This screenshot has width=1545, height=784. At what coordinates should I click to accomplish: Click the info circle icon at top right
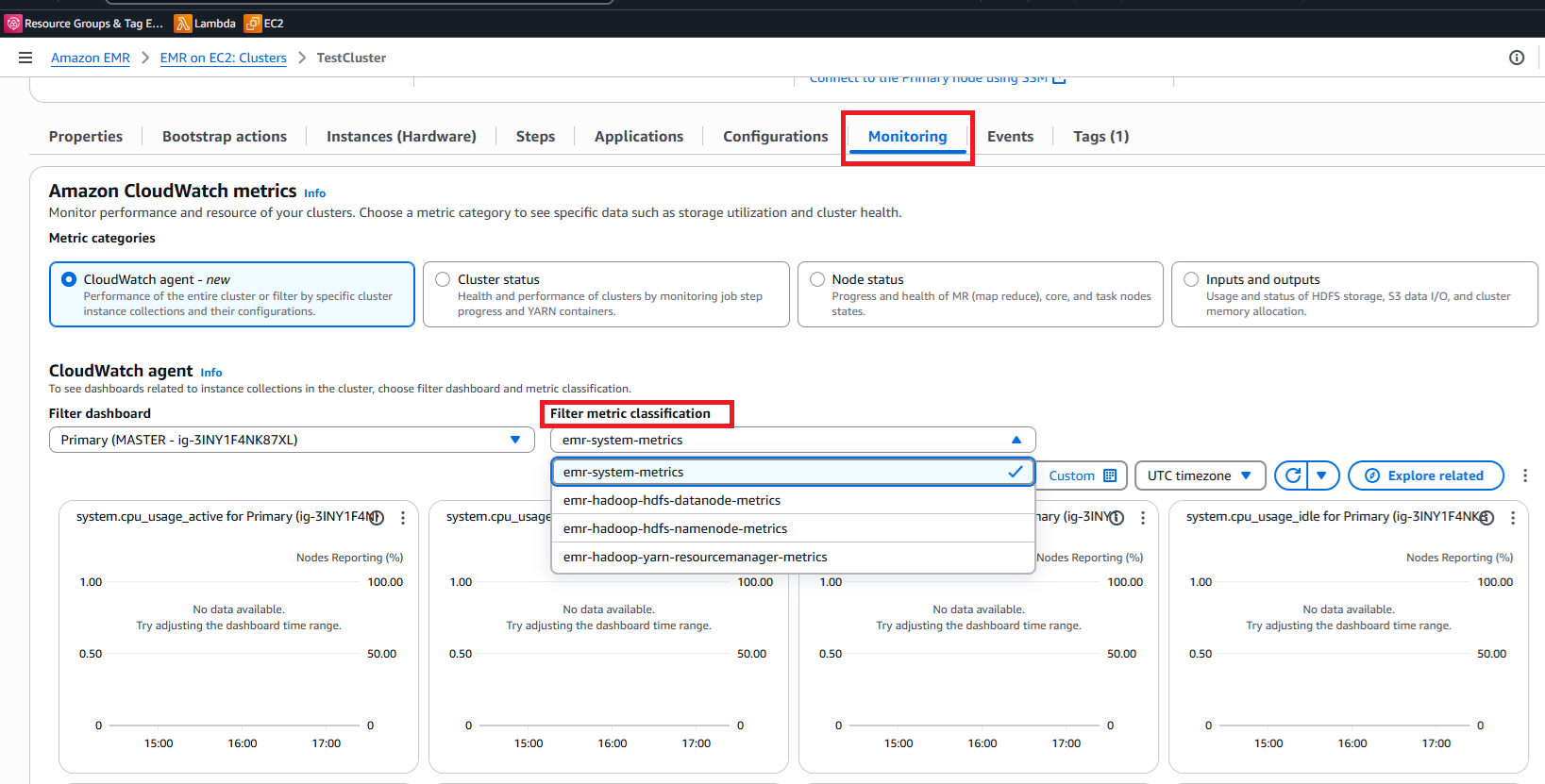click(1517, 58)
